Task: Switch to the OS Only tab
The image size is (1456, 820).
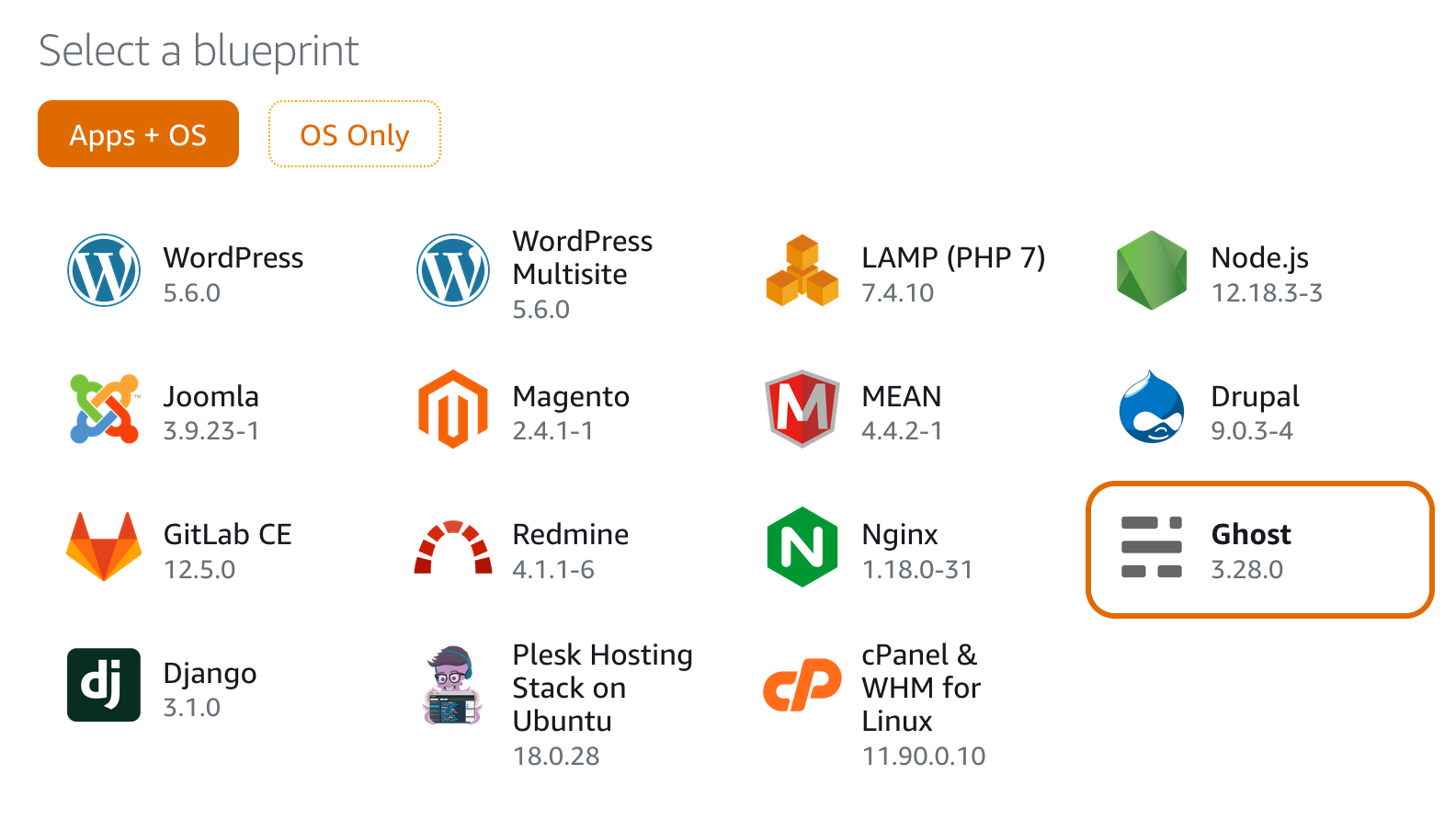Action: (355, 134)
